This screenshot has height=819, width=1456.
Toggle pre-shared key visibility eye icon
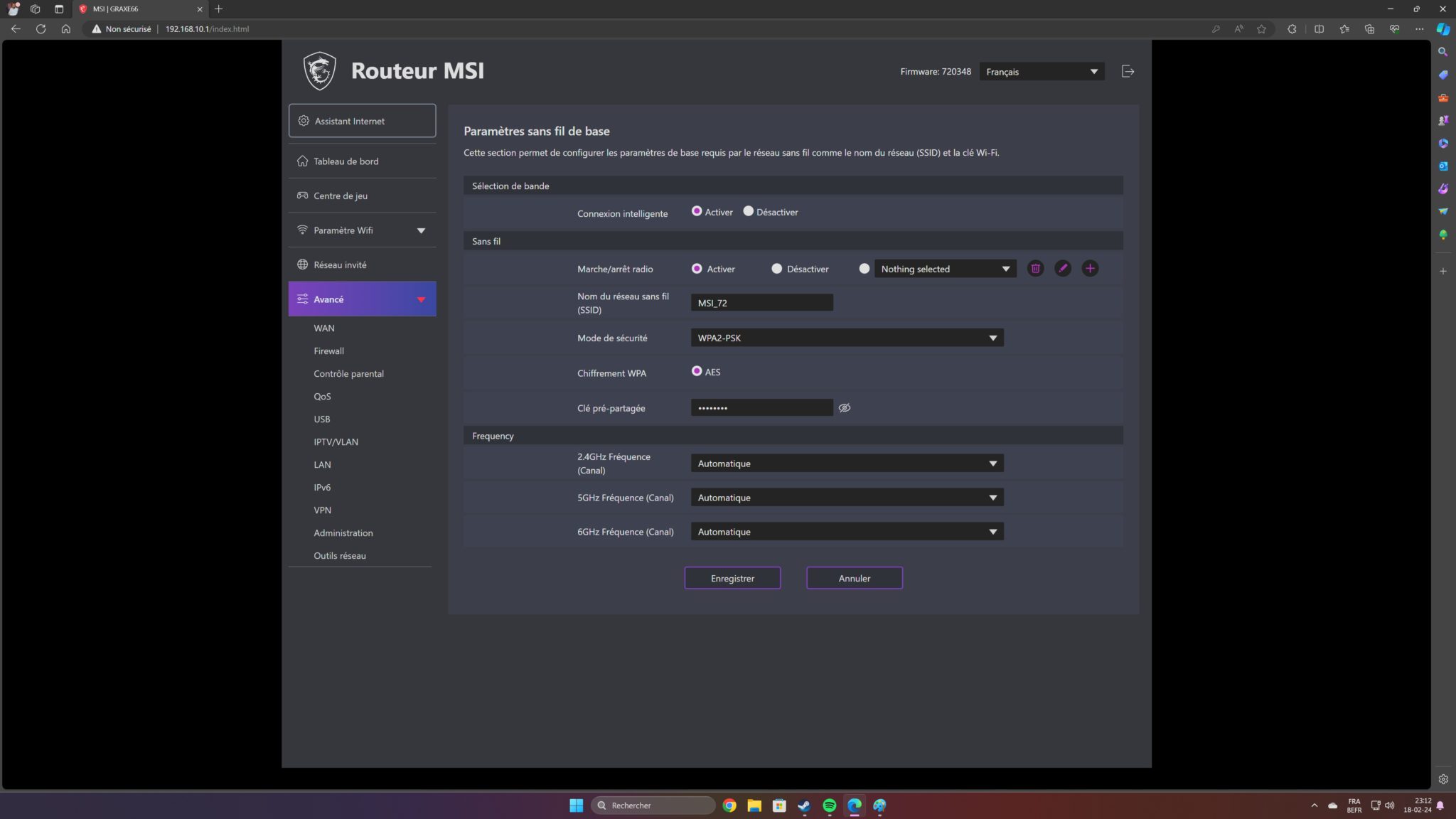[x=845, y=408]
